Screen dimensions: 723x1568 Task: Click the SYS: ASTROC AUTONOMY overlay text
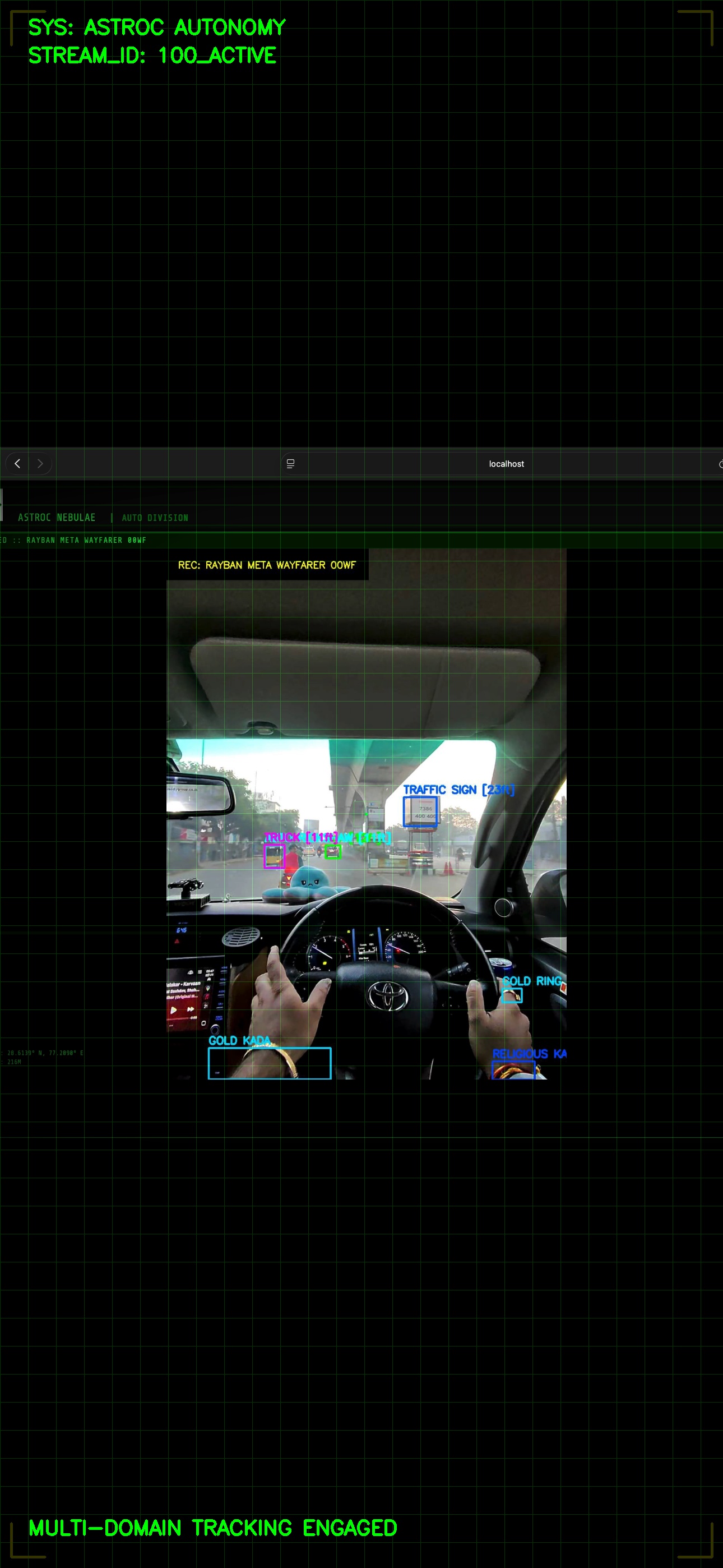coord(157,27)
